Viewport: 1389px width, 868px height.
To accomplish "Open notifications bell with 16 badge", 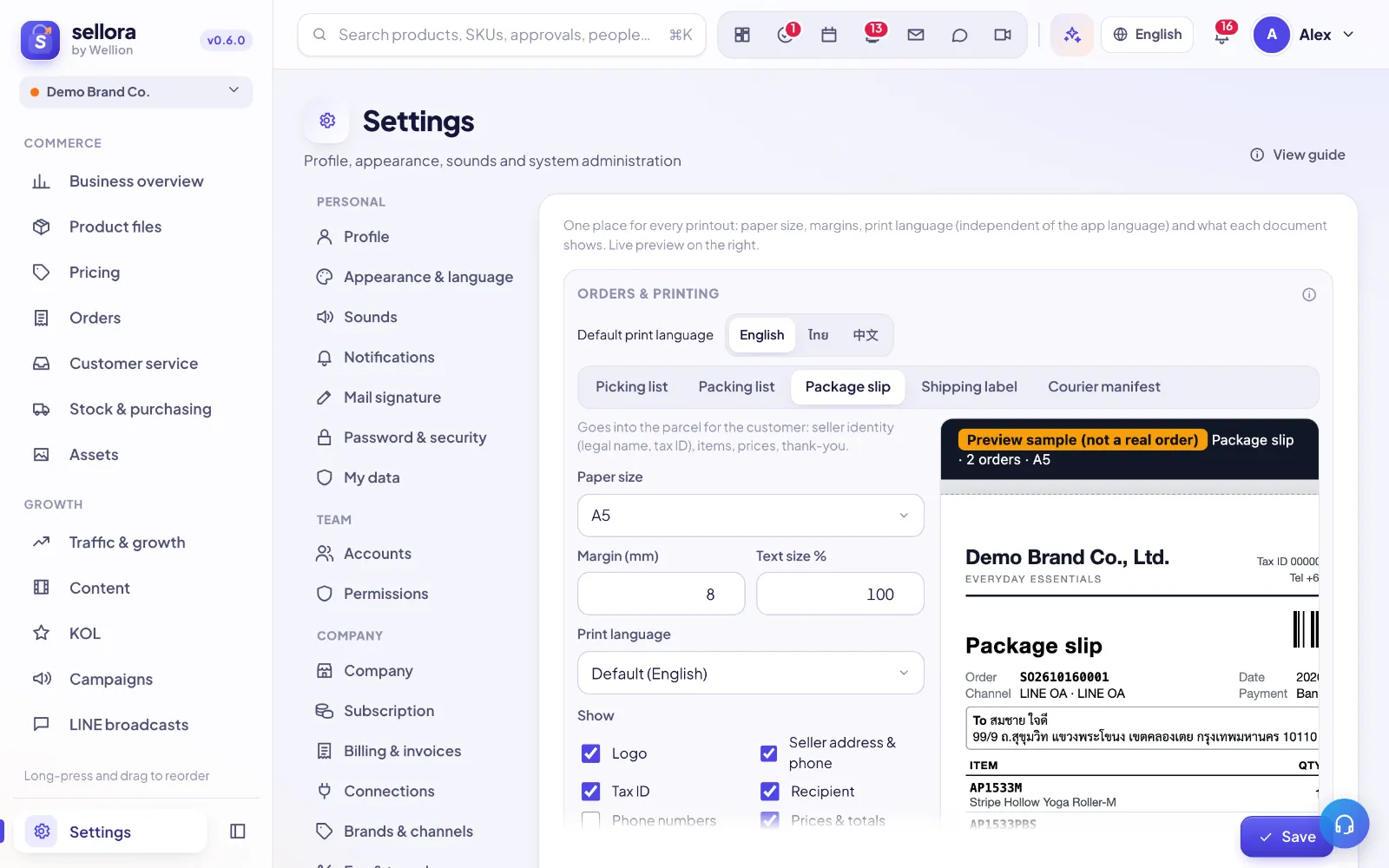I will click(x=1221, y=35).
